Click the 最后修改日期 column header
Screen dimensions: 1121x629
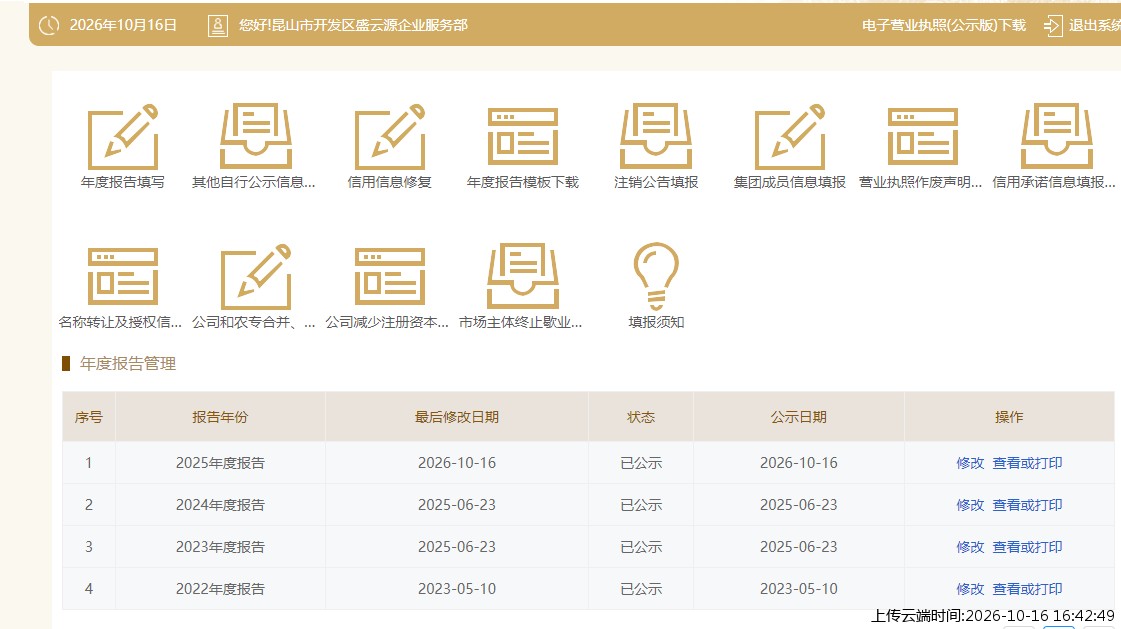(457, 417)
